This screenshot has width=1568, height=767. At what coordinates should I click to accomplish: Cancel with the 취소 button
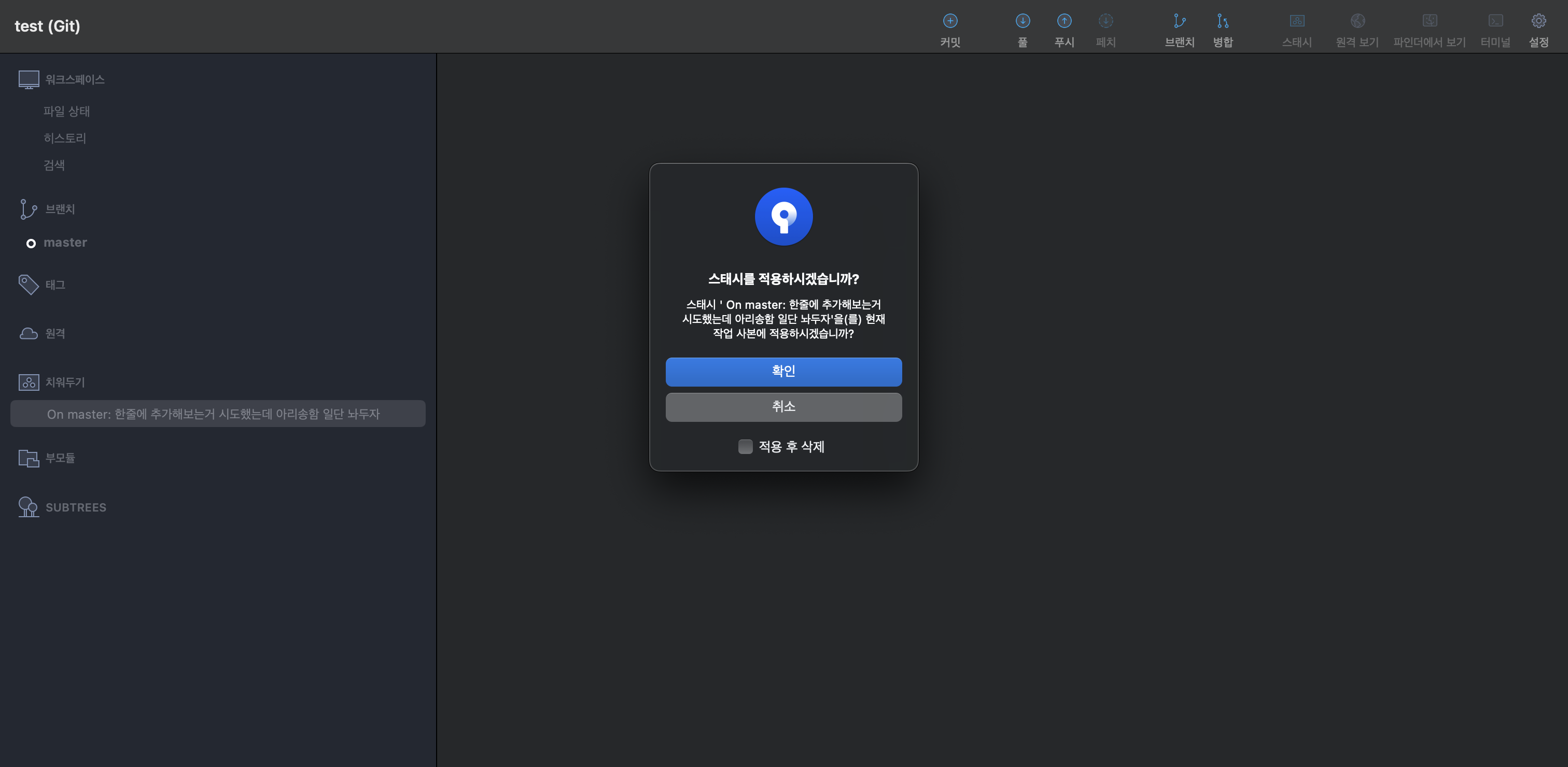(783, 406)
